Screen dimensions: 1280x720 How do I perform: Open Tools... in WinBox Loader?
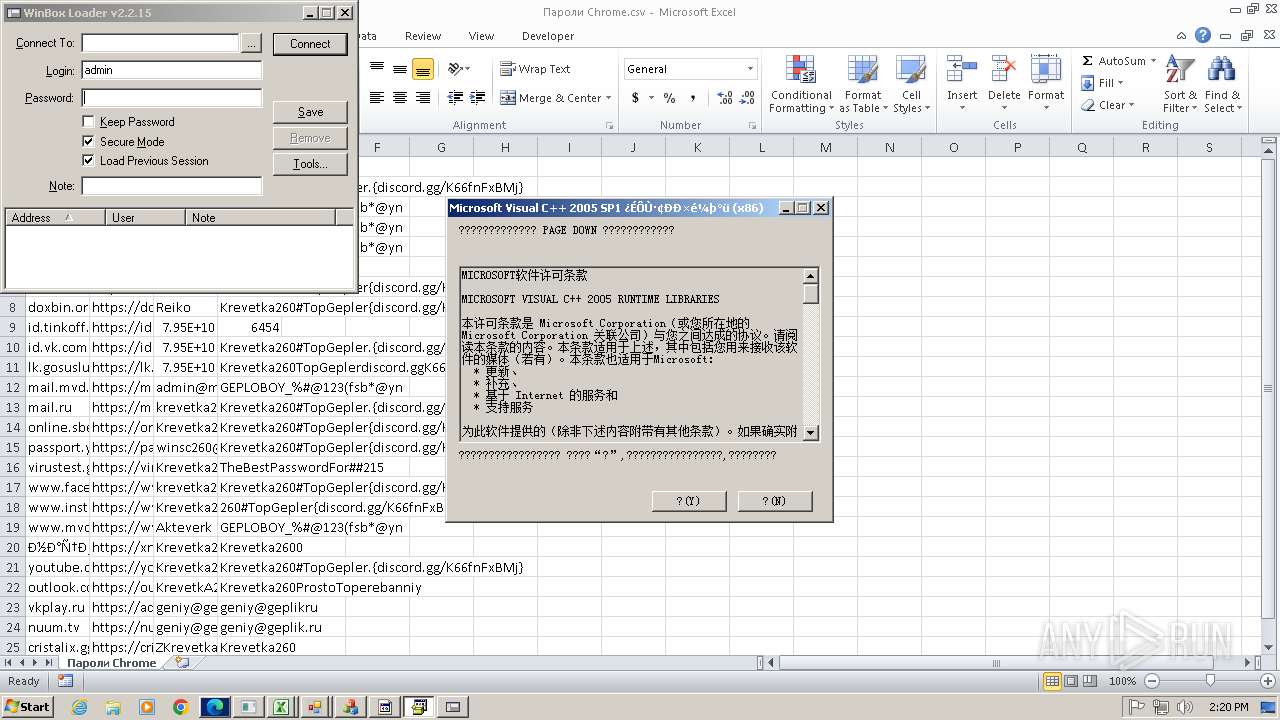[310, 164]
